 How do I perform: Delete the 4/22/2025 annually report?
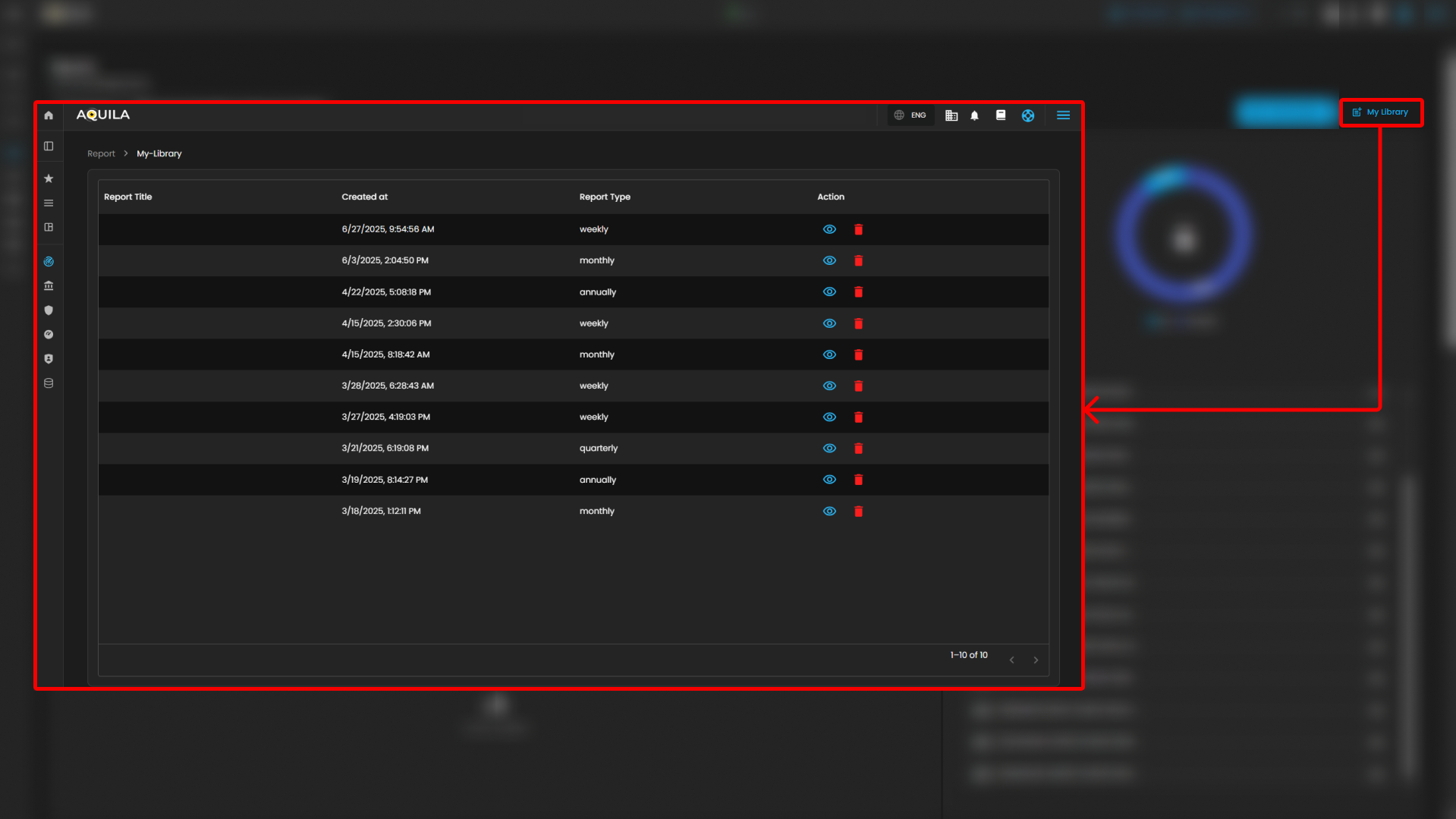pos(858,292)
